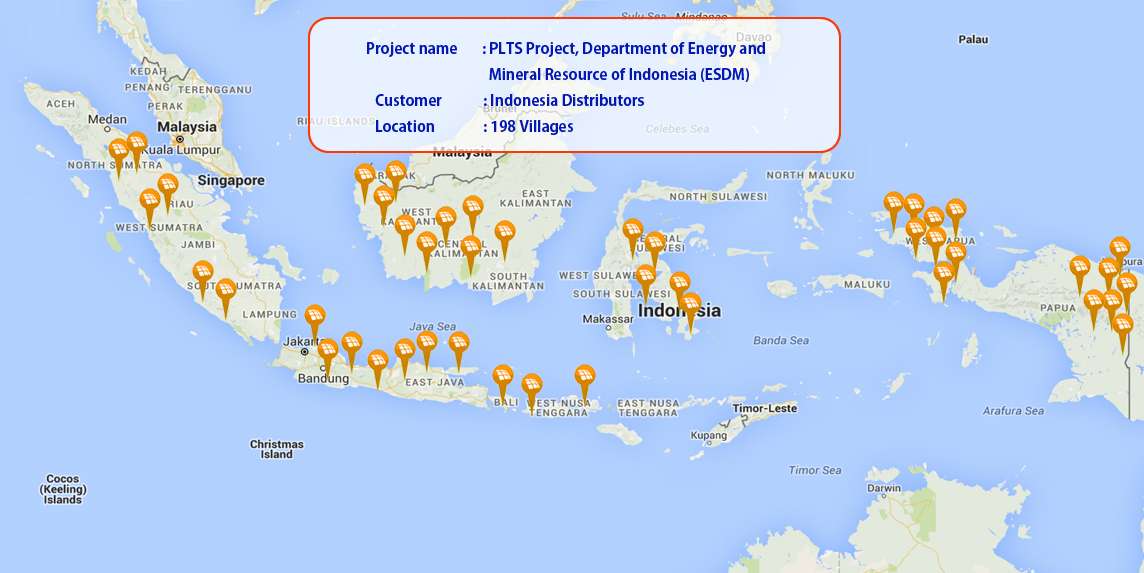This screenshot has height=573, width=1144.
Task: Select the solar pin over the South Sumatra label
Action: [x=203, y=274]
